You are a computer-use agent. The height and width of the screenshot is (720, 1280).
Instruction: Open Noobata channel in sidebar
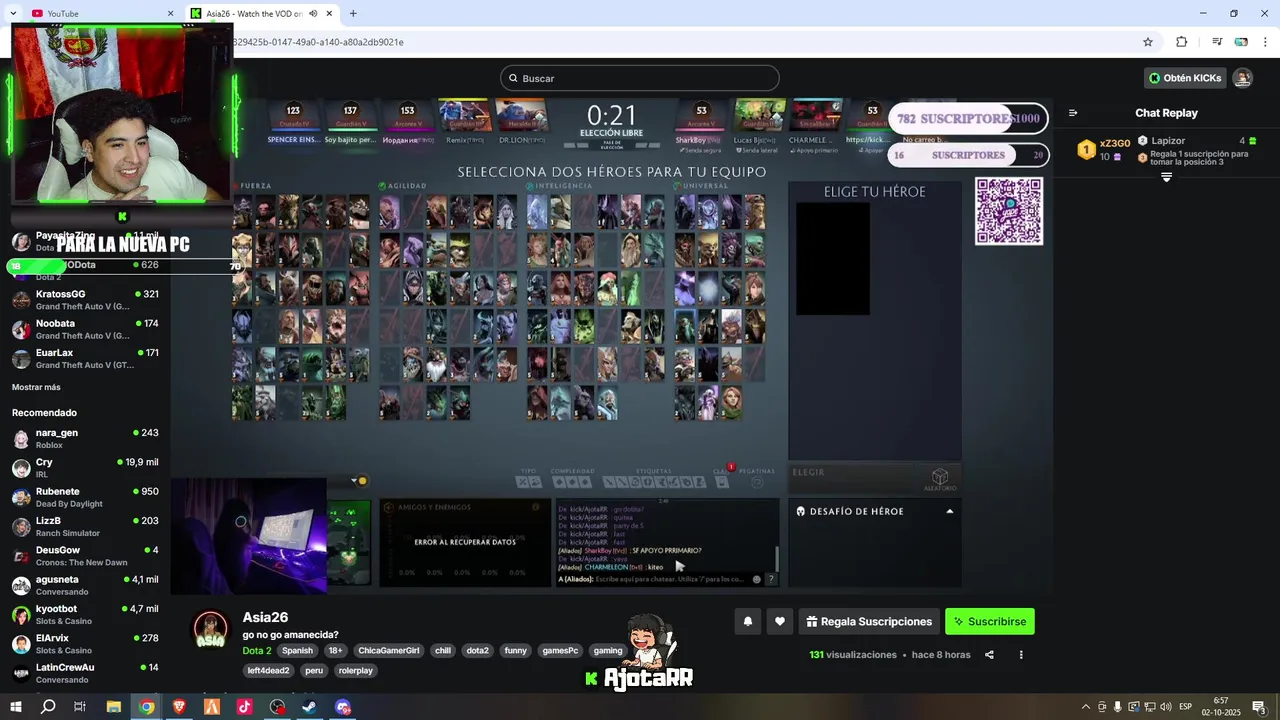coord(85,329)
